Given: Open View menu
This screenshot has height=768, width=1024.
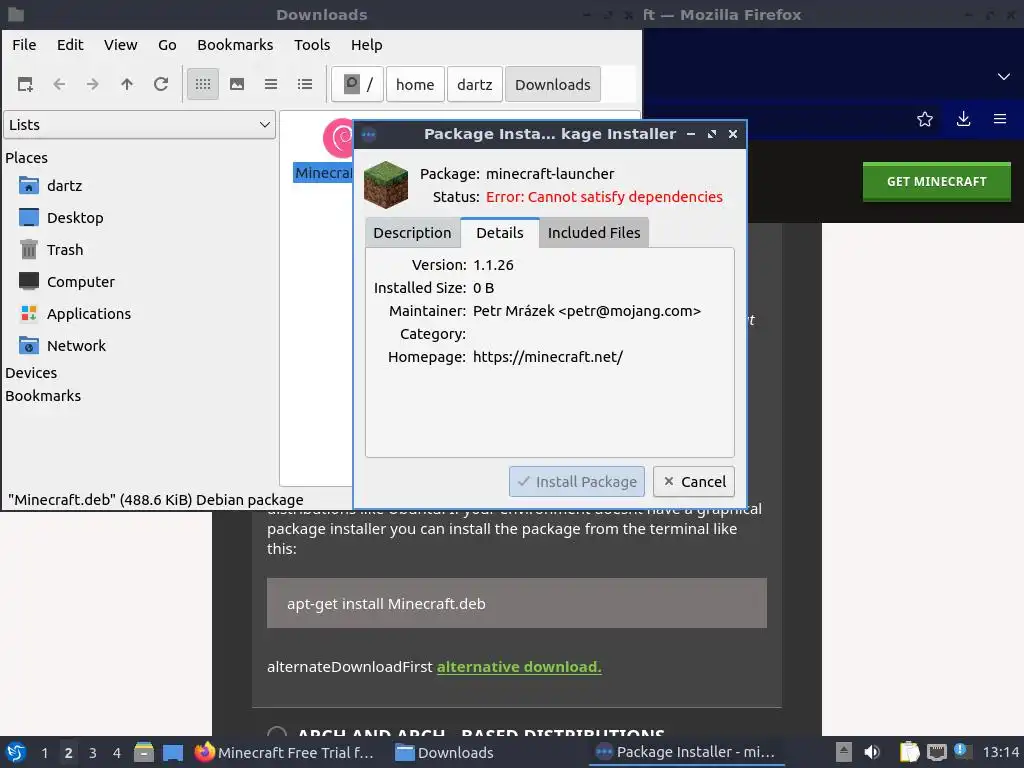Looking at the screenshot, I should [x=121, y=44].
